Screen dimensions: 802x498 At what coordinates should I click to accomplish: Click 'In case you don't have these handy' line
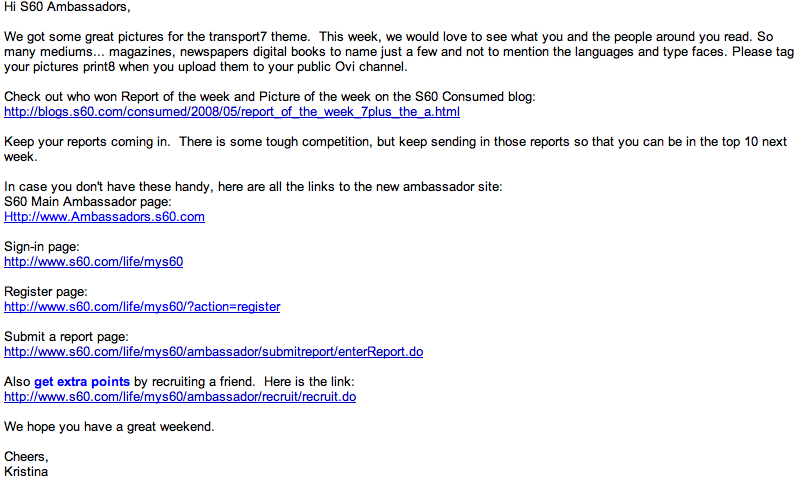point(253,187)
